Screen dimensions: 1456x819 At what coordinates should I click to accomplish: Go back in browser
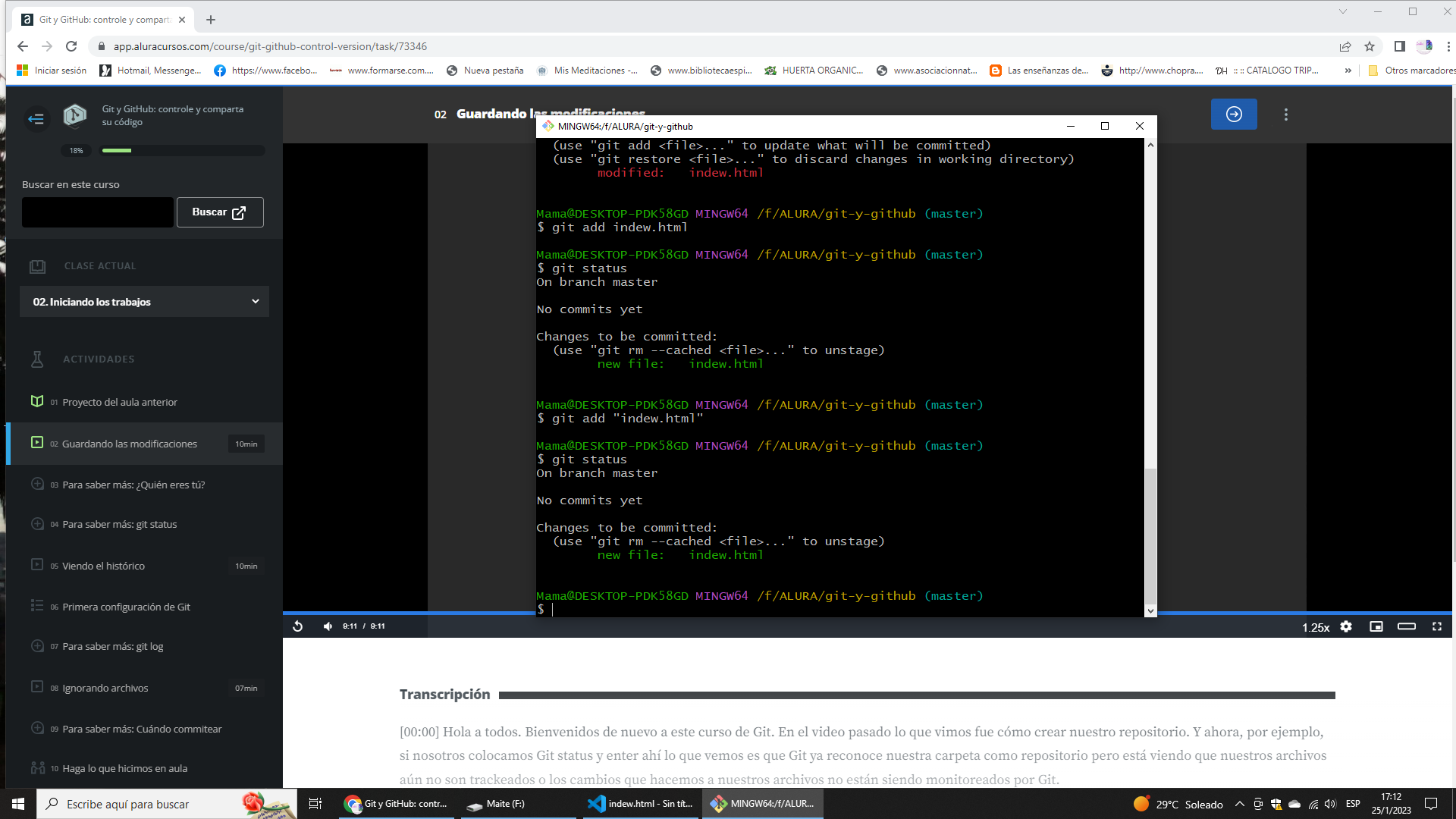pos(23,46)
